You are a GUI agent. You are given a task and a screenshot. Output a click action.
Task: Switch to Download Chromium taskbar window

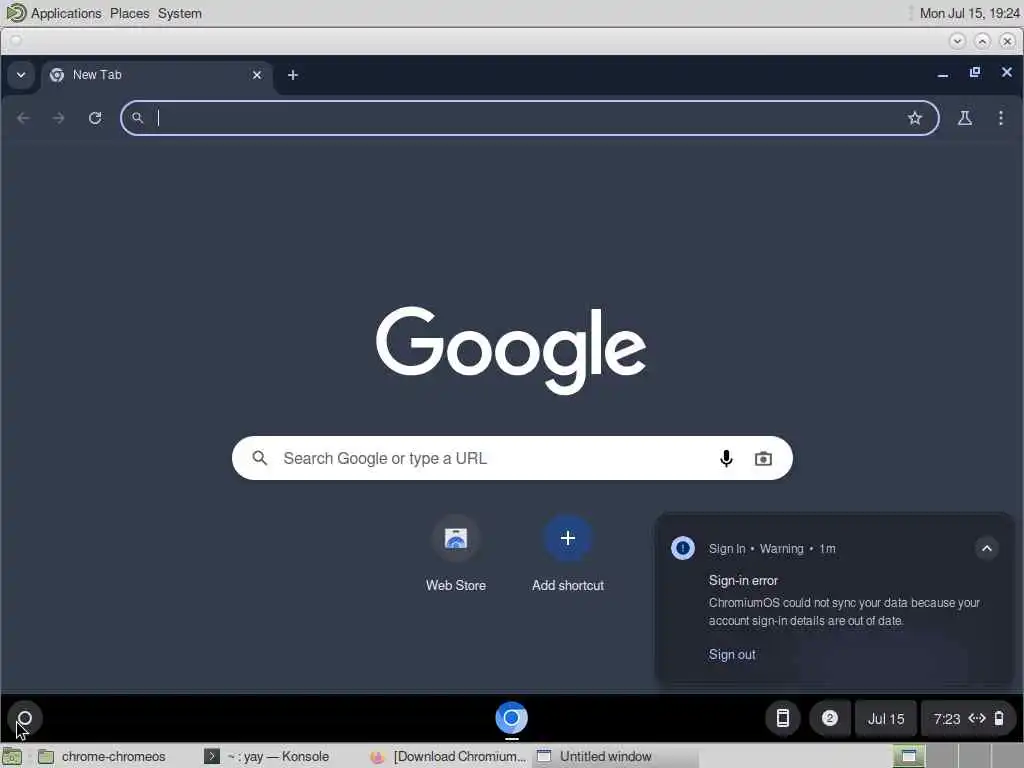point(448,756)
